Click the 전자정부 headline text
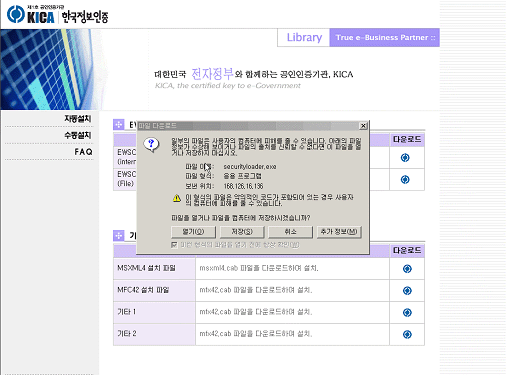The image size is (506, 375). pos(212,74)
